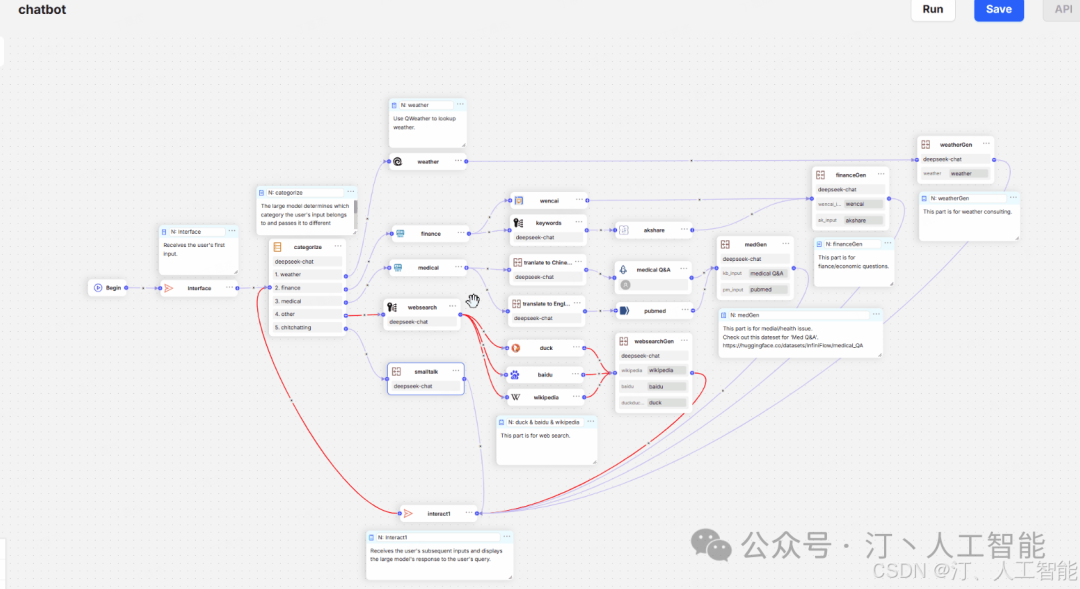
Task: Click the keywords node icon
Action: [519, 223]
